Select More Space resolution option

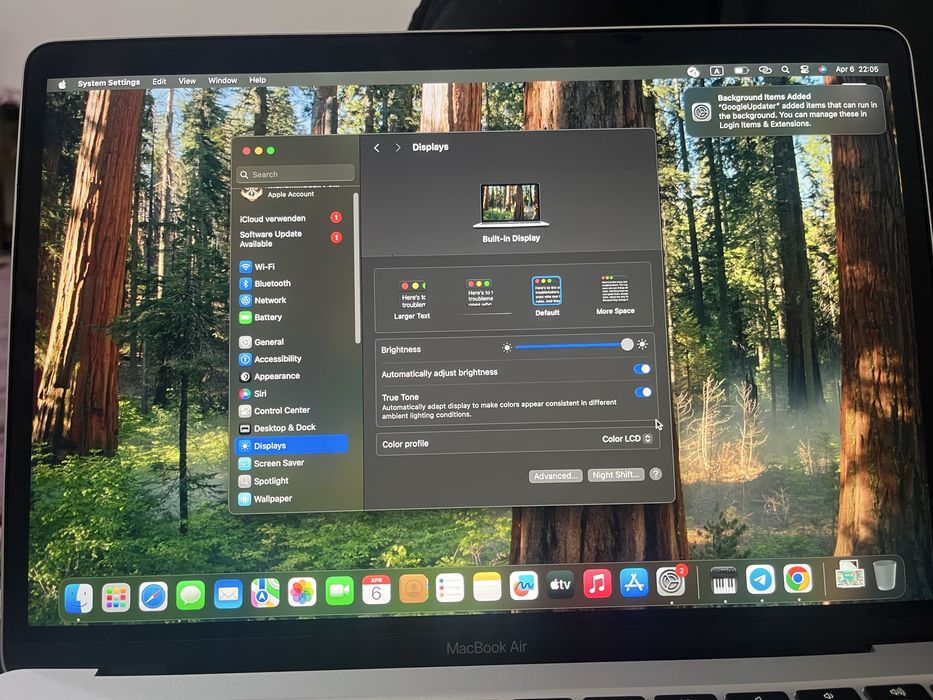tap(615, 294)
